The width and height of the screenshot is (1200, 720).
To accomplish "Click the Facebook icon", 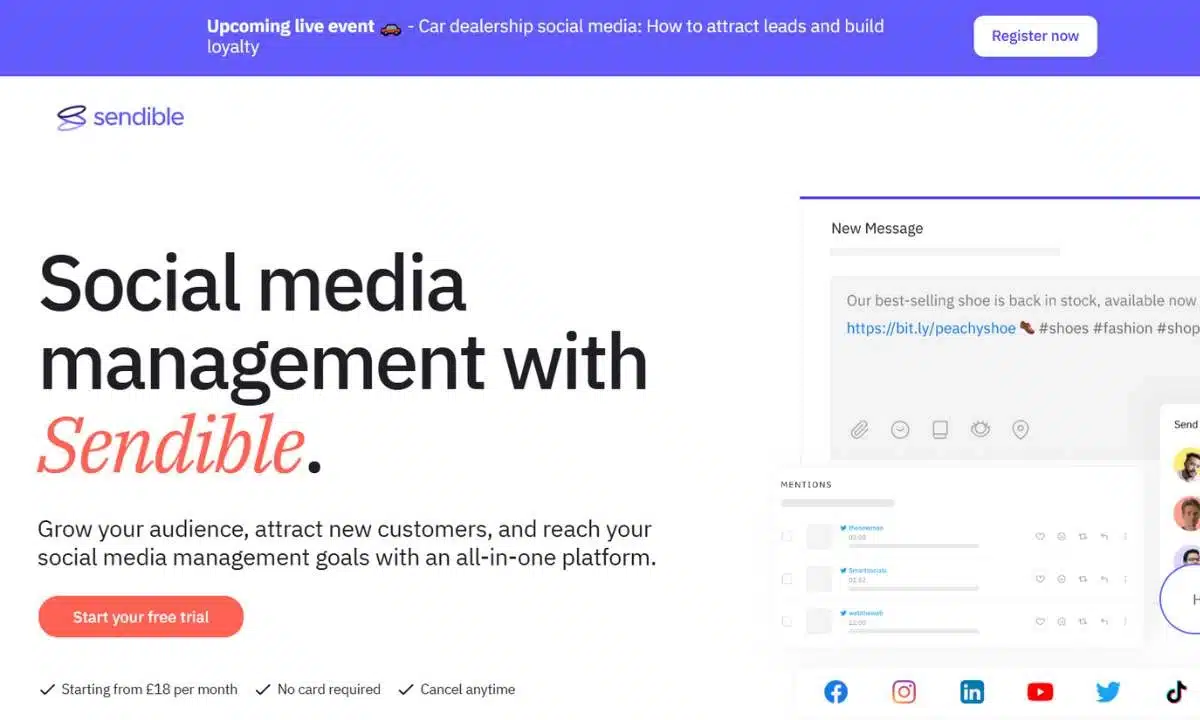I will [x=836, y=691].
